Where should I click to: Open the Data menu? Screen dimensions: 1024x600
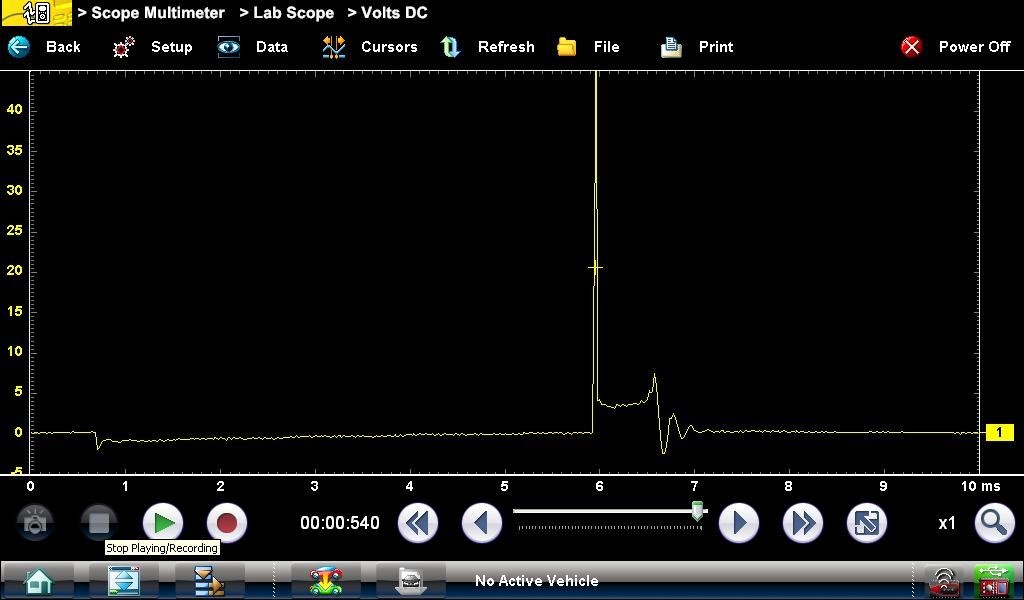click(x=254, y=47)
